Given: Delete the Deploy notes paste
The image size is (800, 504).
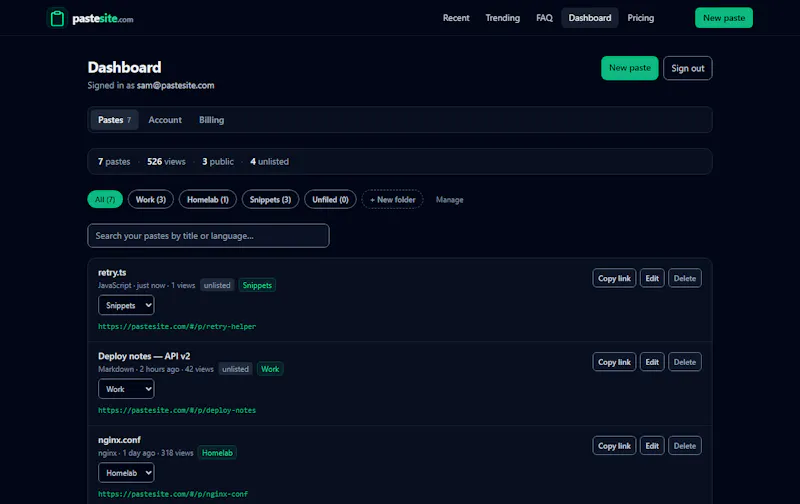Looking at the screenshot, I should pos(685,362).
